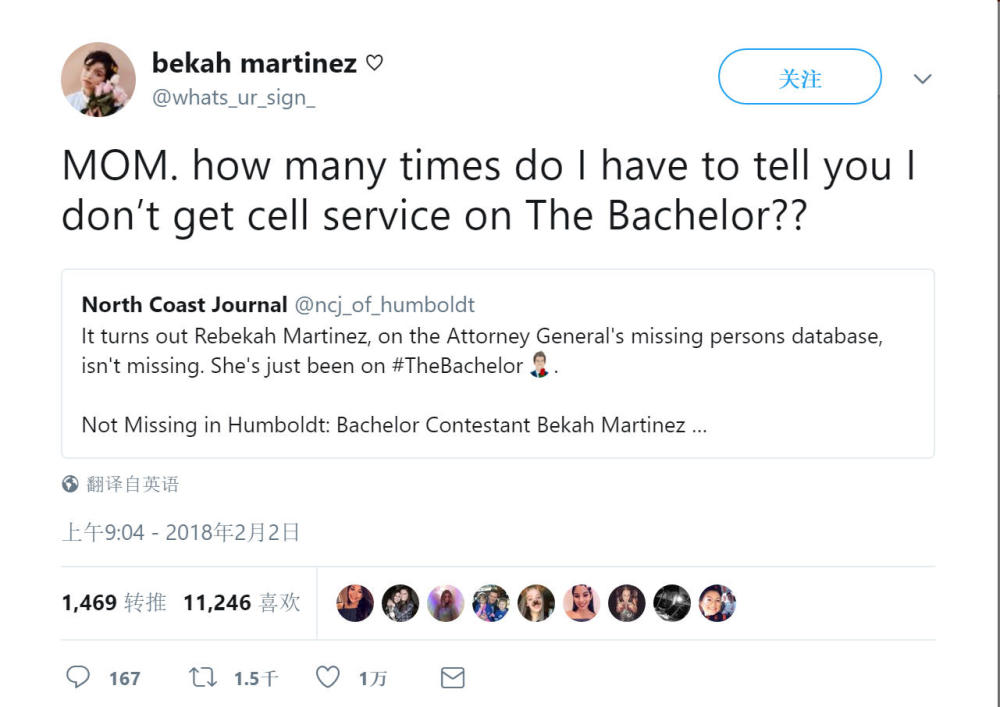
Task: Open direct message envelope icon
Action: (453, 678)
